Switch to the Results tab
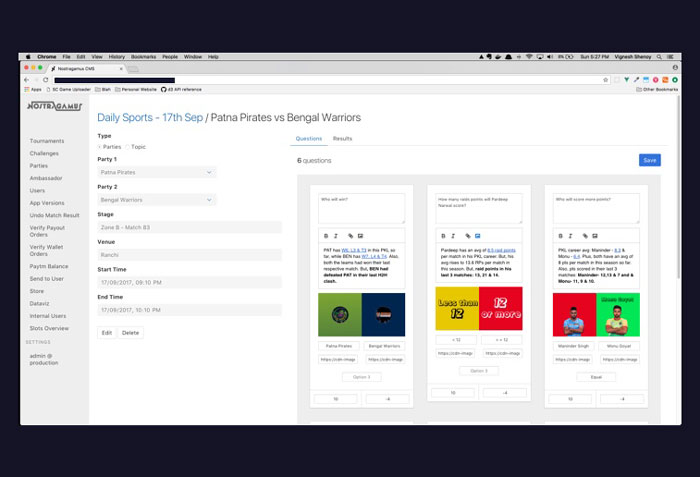This screenshot has width=700, height=477. point(342,139)
